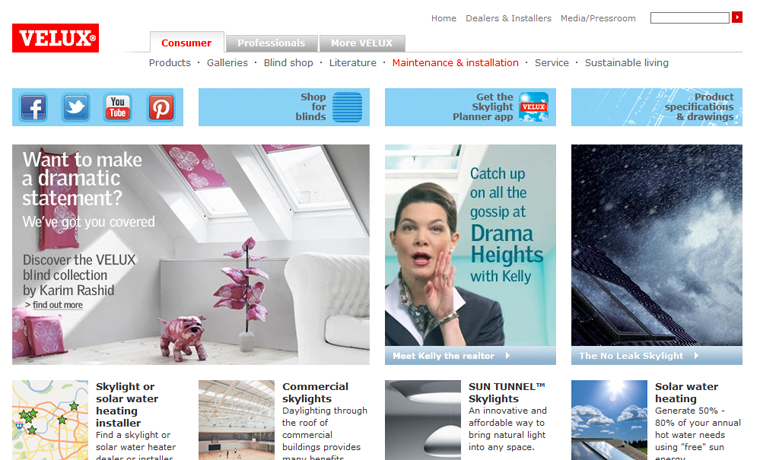Viewport: 760px width, 460px height.
Task: Open the Pinterest icon
Action: click(x=161, y=107)
